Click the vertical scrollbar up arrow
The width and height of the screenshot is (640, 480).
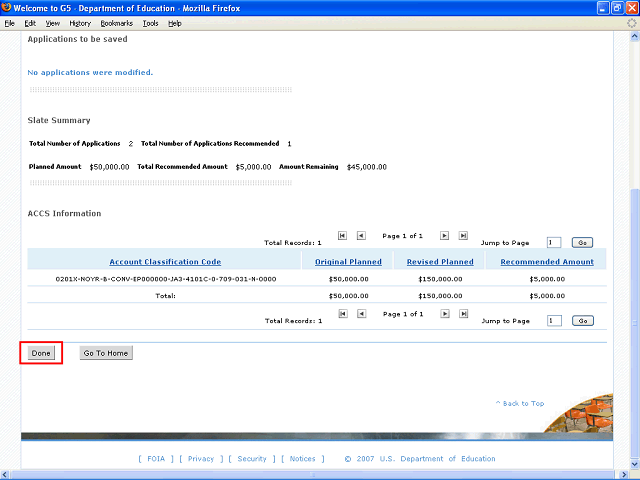[x=635, y=36]
